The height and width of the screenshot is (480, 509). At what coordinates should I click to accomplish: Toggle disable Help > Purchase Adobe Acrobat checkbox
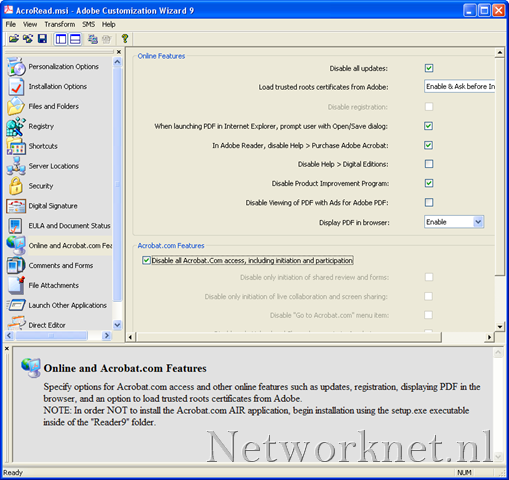[429, 145]
